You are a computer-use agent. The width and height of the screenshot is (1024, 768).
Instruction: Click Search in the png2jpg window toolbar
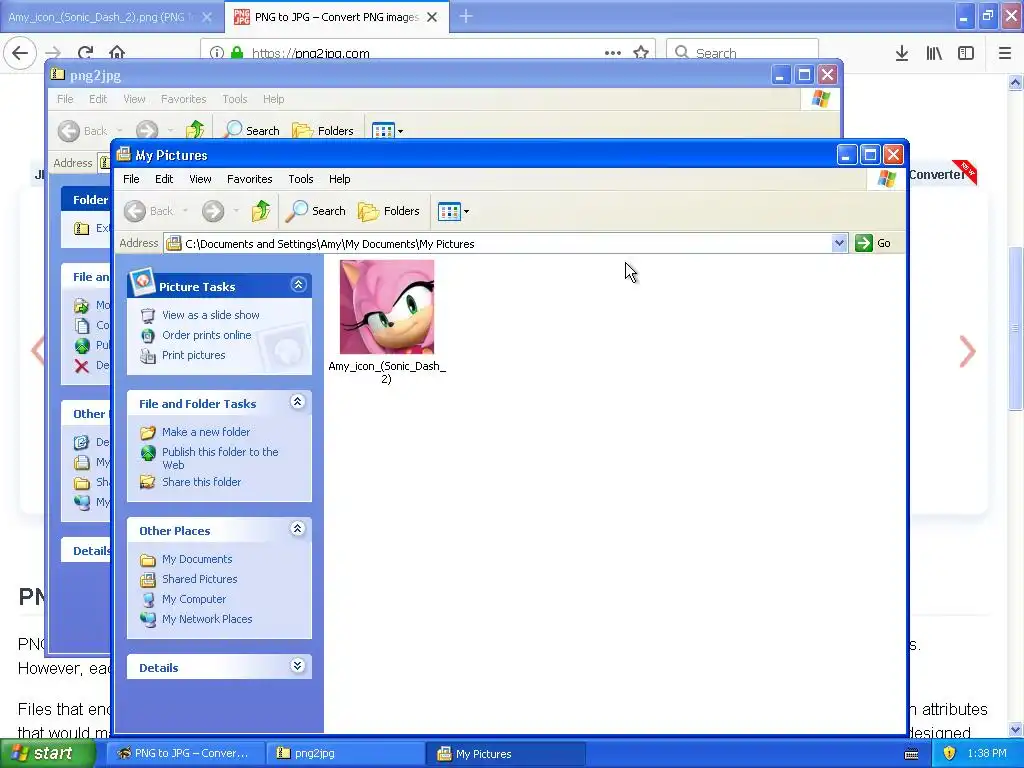pyautogui.click(x=251, y=131)
